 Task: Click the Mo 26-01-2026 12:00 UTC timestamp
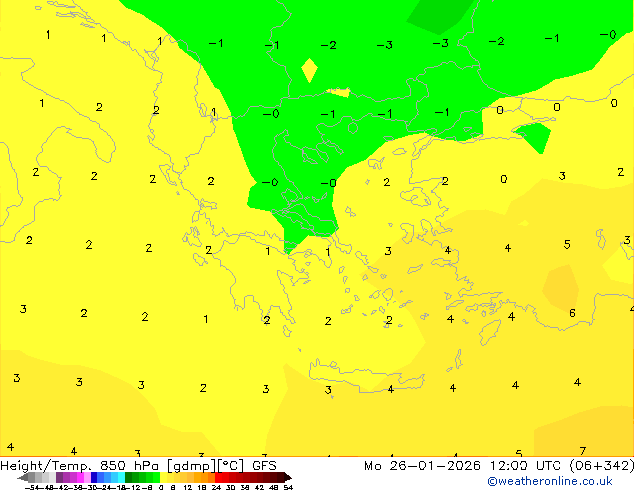[462, 466]
